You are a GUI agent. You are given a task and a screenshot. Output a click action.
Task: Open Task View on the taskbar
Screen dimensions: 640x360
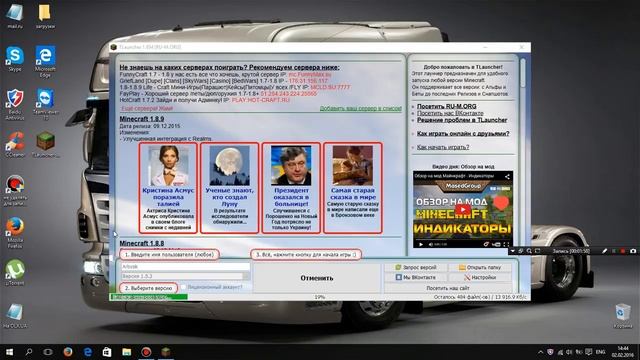click(x=48, y=351)
